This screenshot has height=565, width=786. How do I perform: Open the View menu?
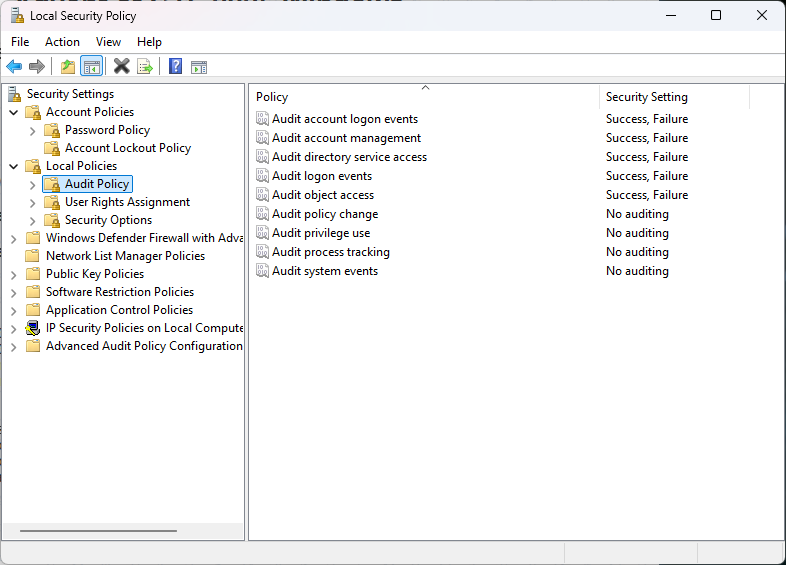pyautogui.click(x=108, y=42)
